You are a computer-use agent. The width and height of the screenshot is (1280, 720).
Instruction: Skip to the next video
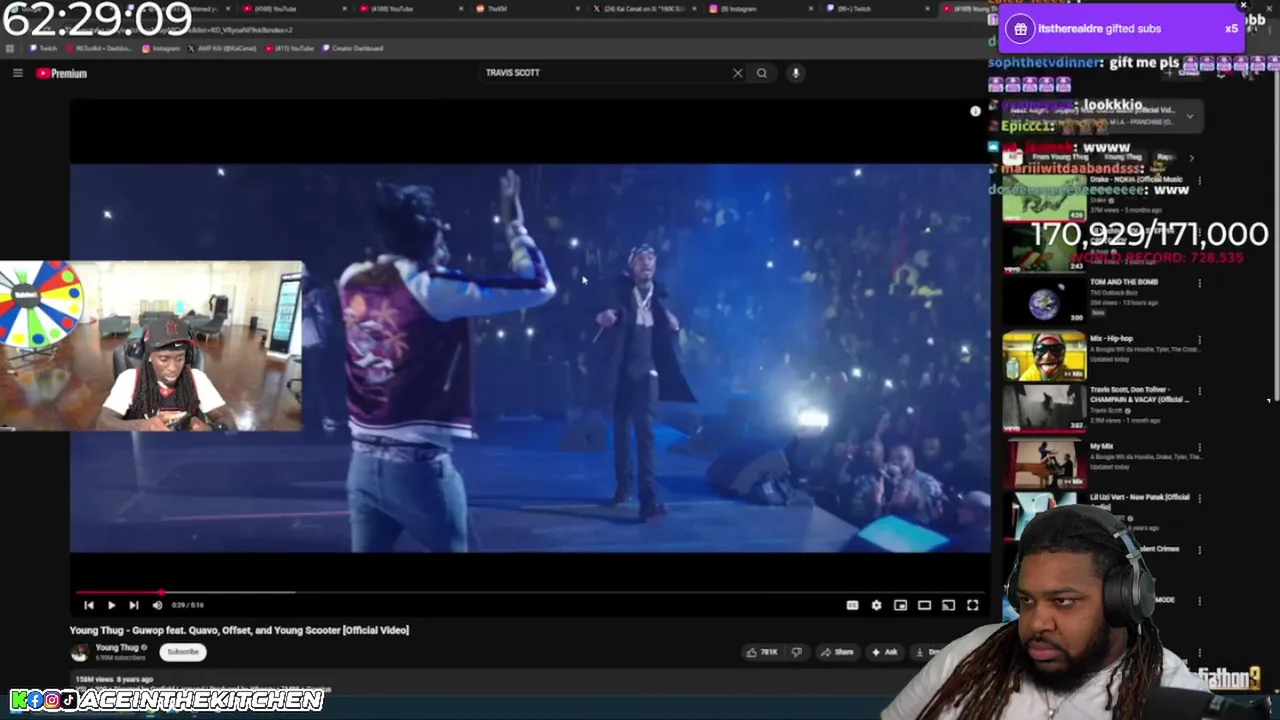pos(134,605)
